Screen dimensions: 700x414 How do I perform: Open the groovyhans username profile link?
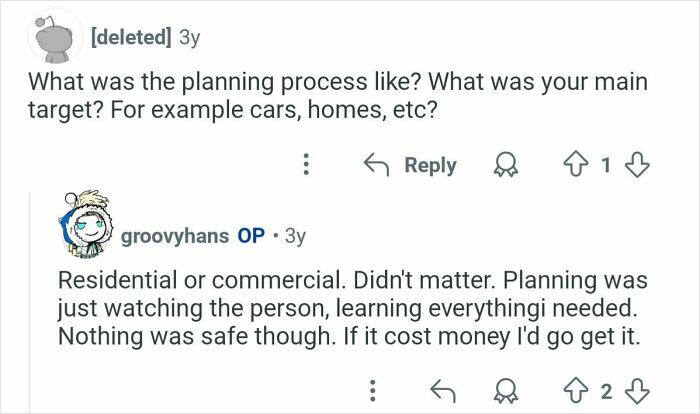pyautogui.click(x=174, y=239)
